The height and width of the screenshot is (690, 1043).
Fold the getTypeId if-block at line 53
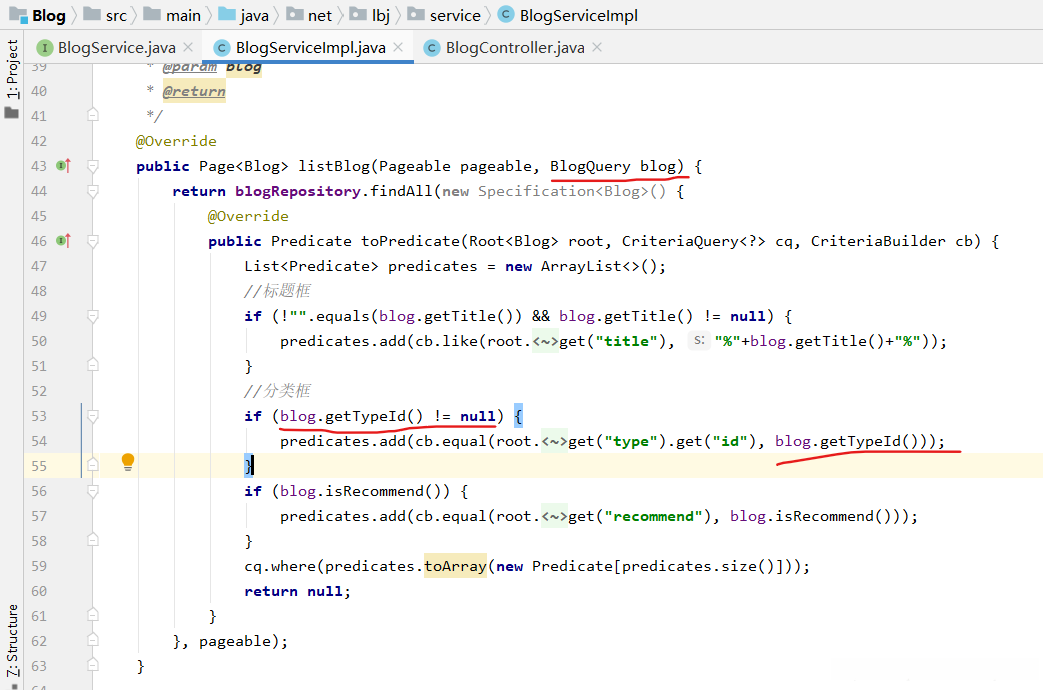tap(93, 416)
